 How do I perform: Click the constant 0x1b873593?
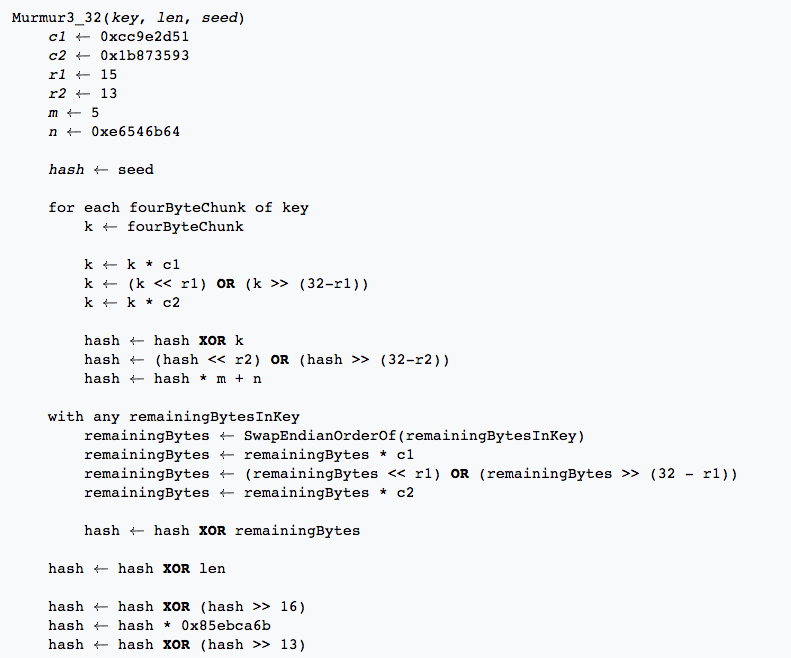tap(144, 56)
